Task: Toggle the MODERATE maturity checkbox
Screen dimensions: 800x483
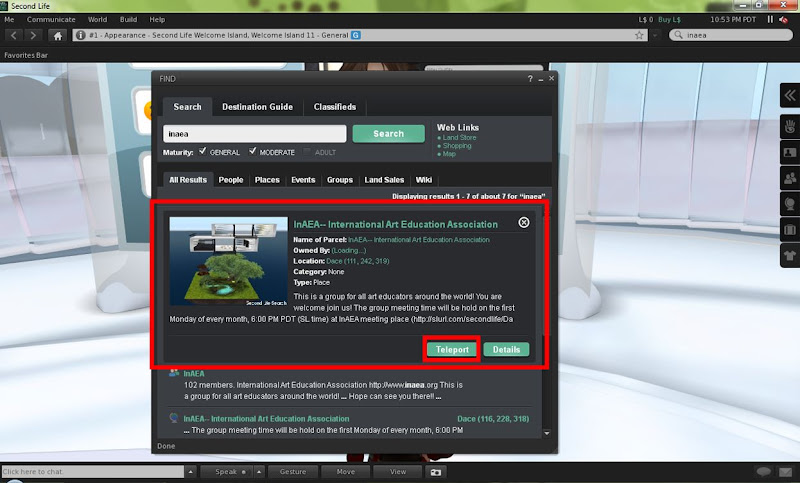Action: (253, 151)
